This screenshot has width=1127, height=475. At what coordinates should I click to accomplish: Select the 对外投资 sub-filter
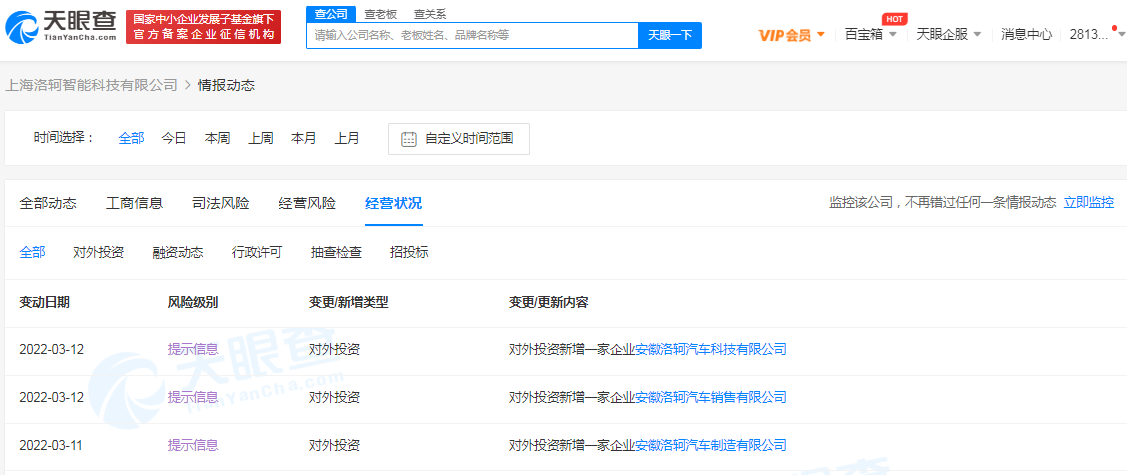click(x=98, y=252)
